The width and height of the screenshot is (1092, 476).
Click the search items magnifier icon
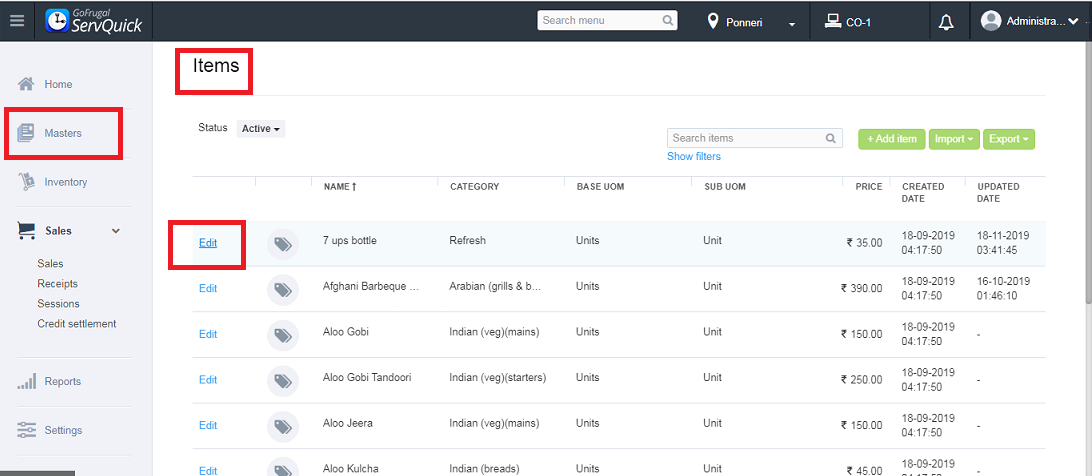tap(831, 138)
